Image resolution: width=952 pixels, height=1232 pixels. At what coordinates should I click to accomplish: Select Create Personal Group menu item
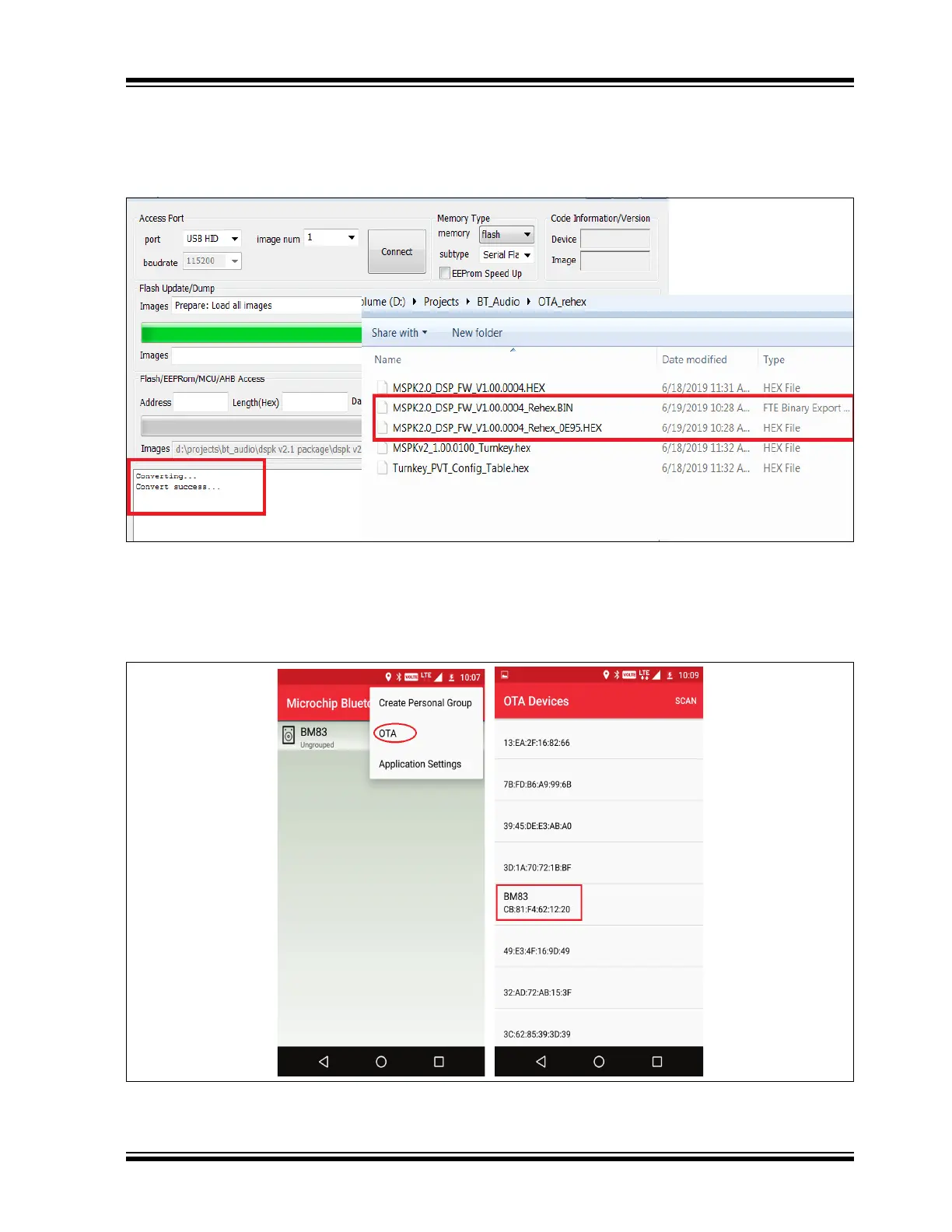[x=425, y=702]
